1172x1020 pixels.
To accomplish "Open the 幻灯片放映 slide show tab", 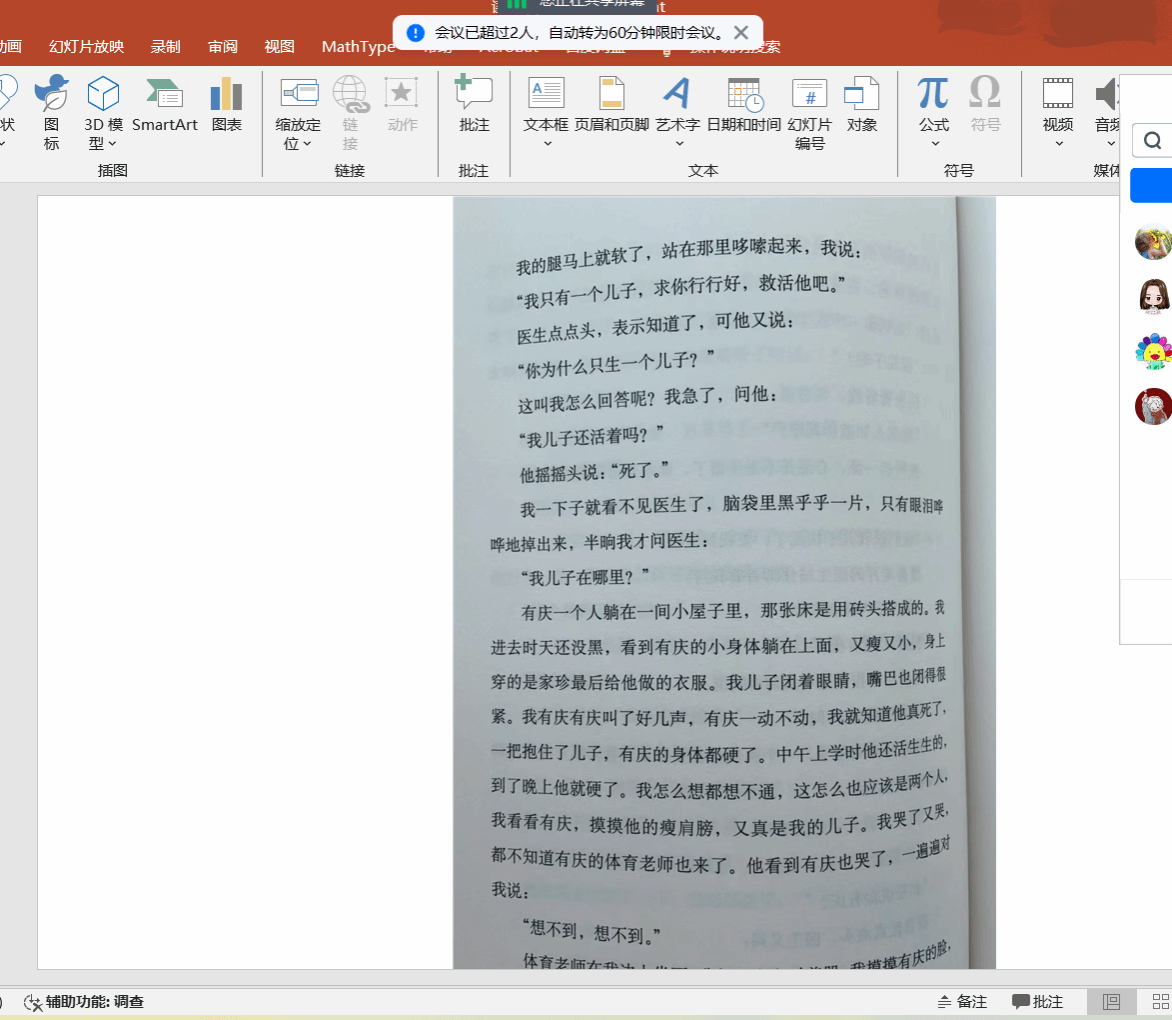I will coord(87,46).
